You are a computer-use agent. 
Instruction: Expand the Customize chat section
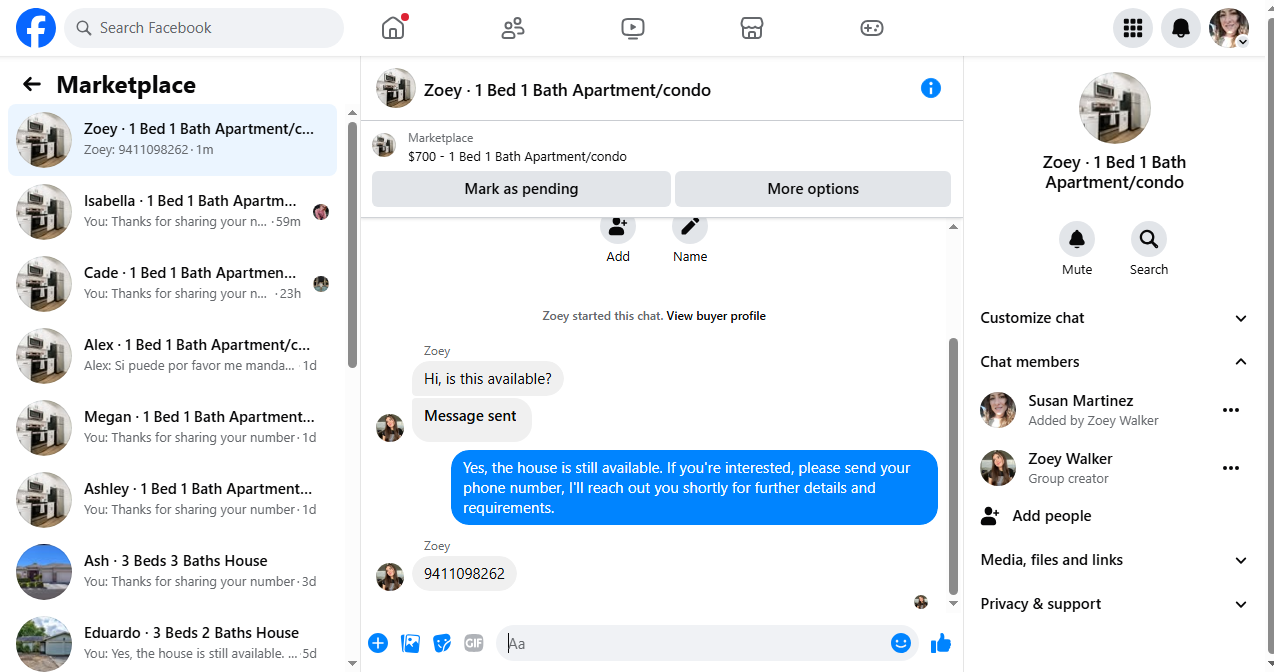click(x=1114, y=318)
